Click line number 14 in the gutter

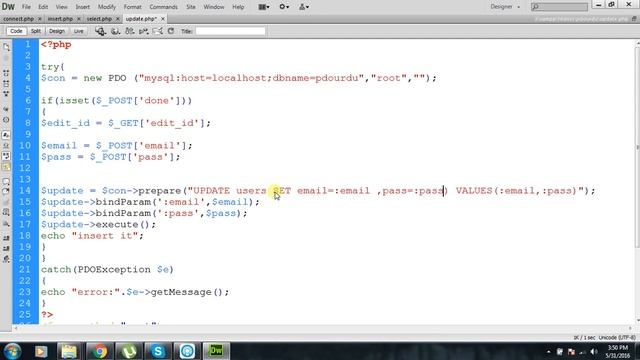click(24, 191)
